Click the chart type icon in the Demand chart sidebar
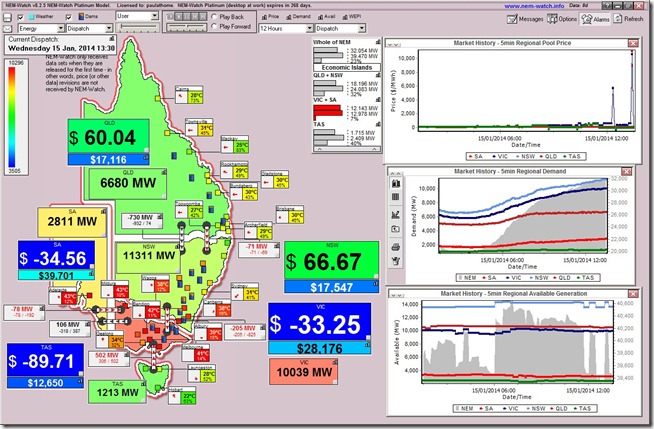The image size is (654, 429). coord(395,183)
